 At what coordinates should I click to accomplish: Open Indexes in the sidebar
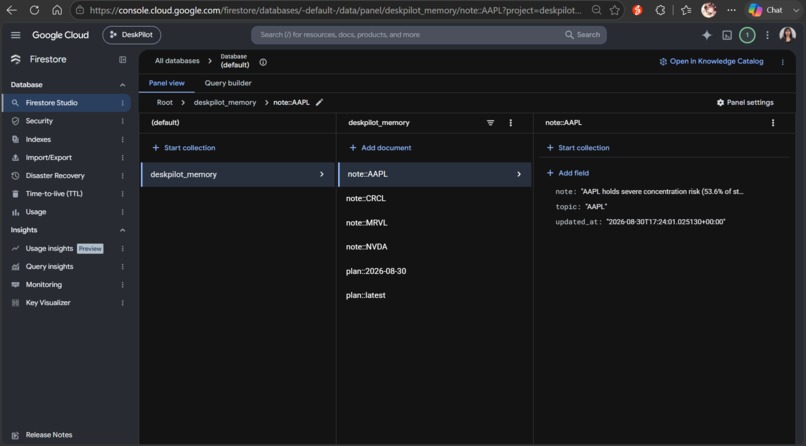click(38, 139)
